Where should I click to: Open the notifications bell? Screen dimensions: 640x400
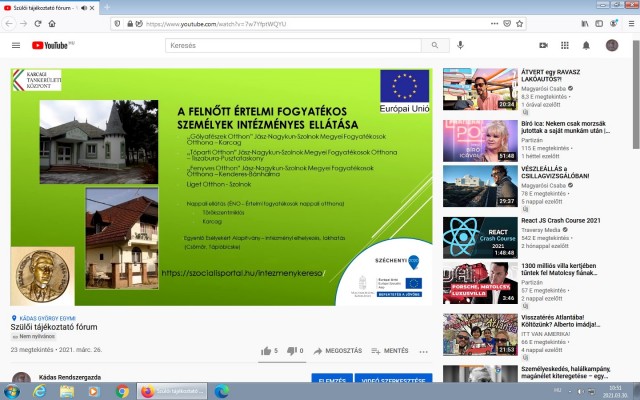coord(586,45)
